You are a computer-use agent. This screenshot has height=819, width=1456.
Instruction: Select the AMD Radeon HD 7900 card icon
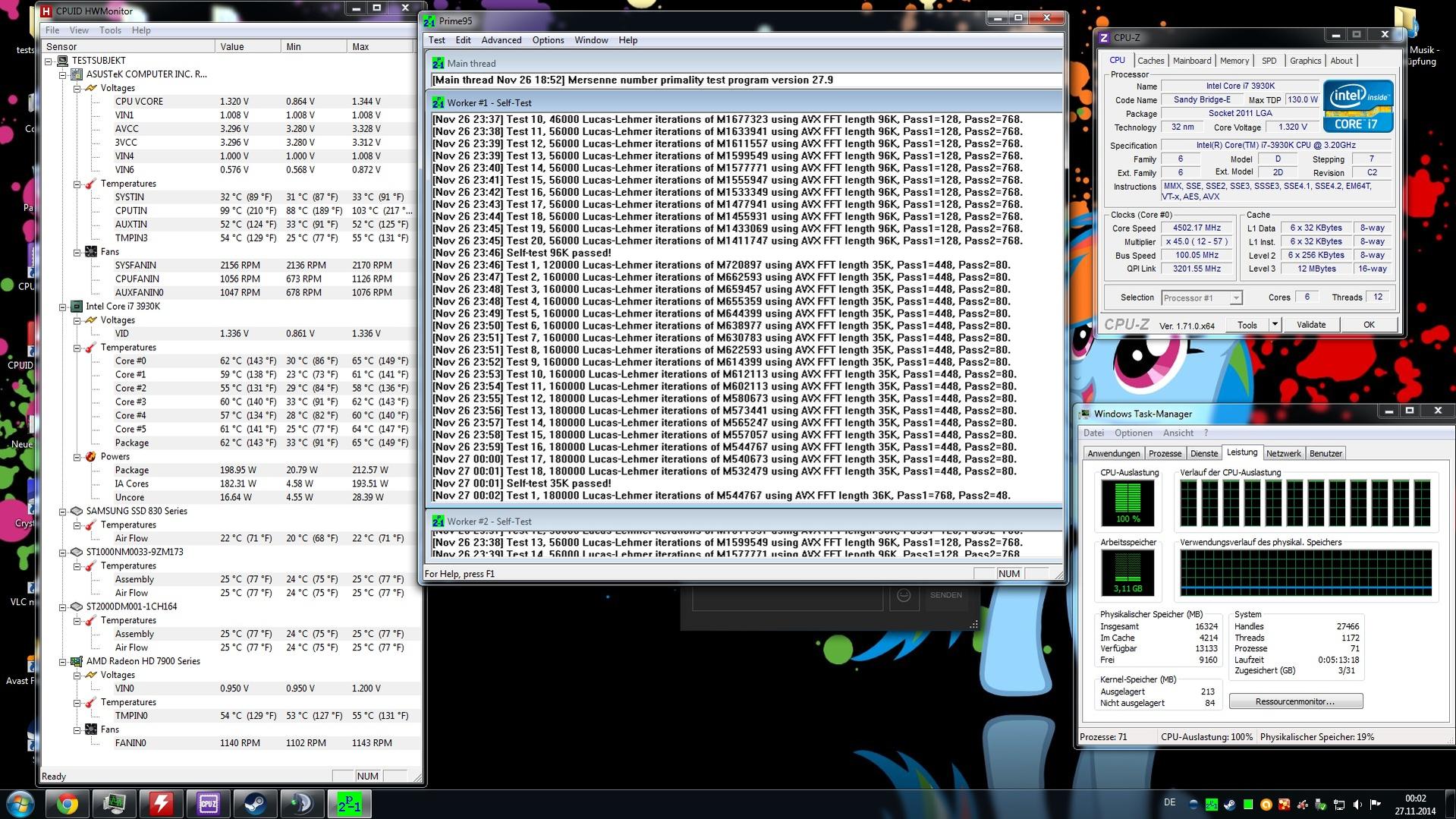tap(77, 662)
